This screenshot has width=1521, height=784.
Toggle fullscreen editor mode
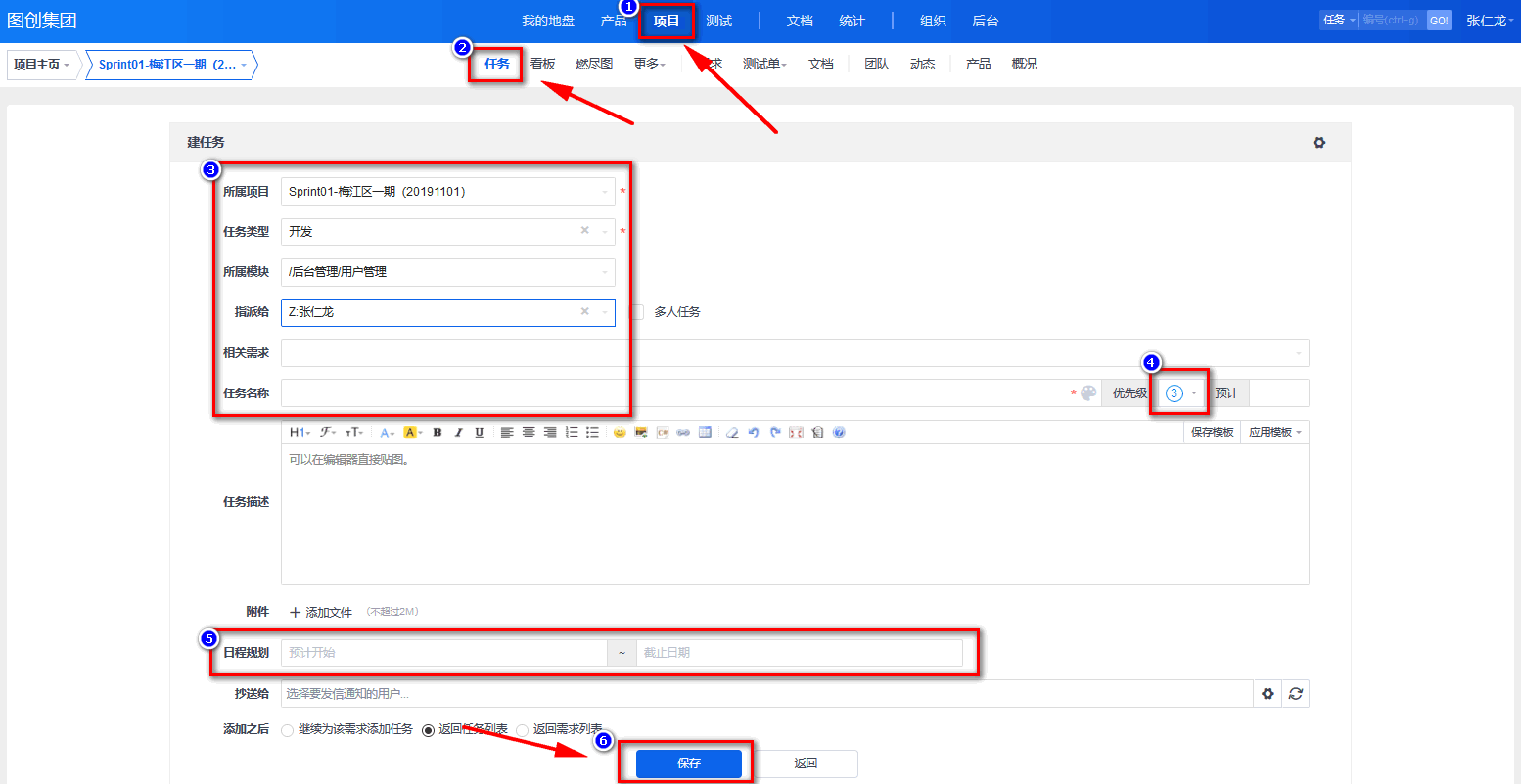coord(796,432)
